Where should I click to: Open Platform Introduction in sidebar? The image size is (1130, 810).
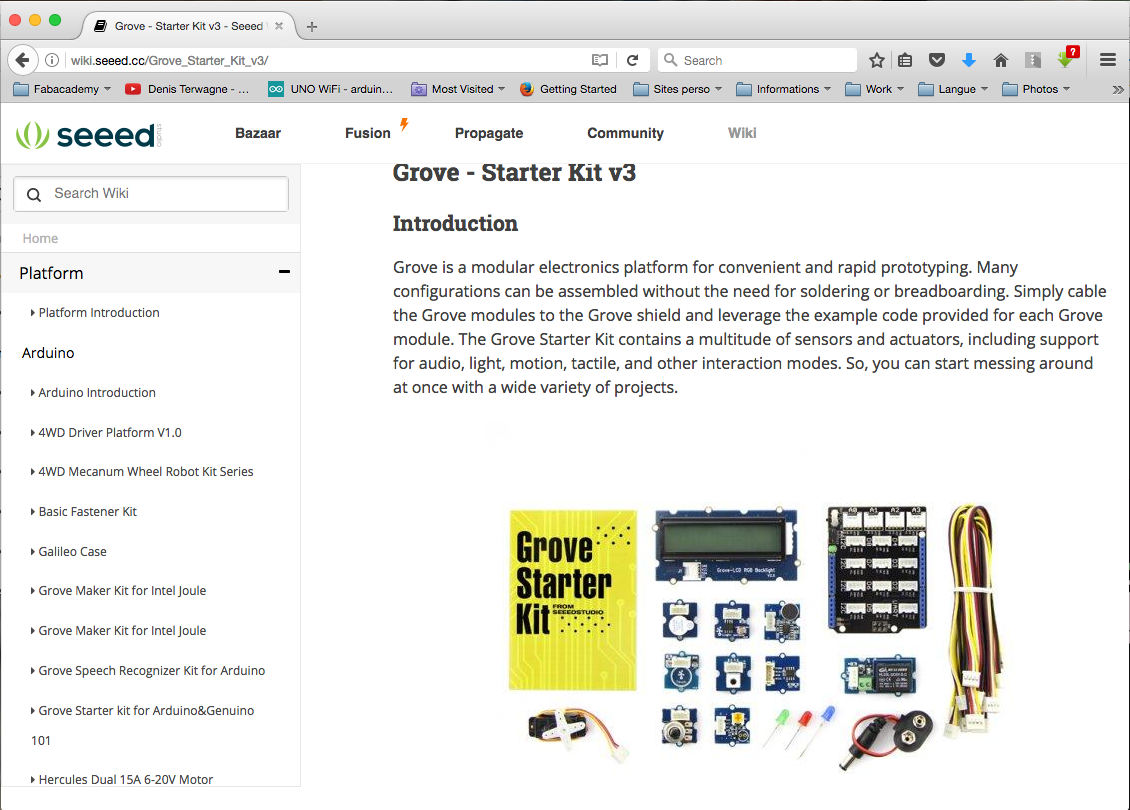[99, 313]
